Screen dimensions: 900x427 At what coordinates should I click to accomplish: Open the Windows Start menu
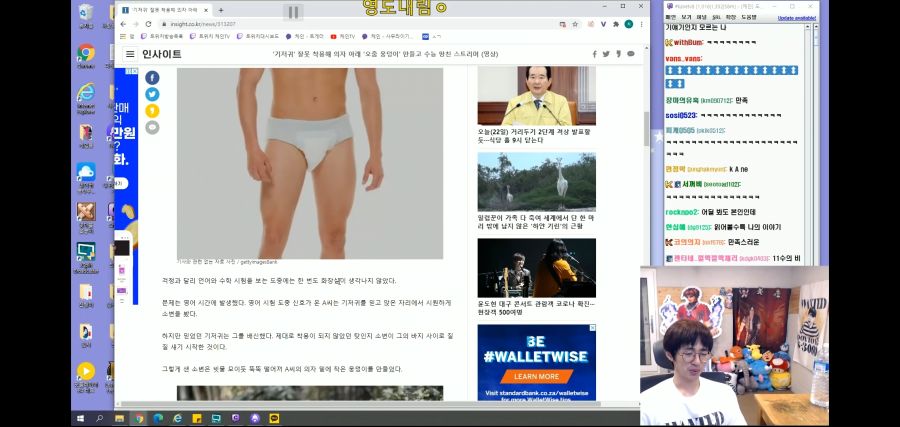pos(80,418)
